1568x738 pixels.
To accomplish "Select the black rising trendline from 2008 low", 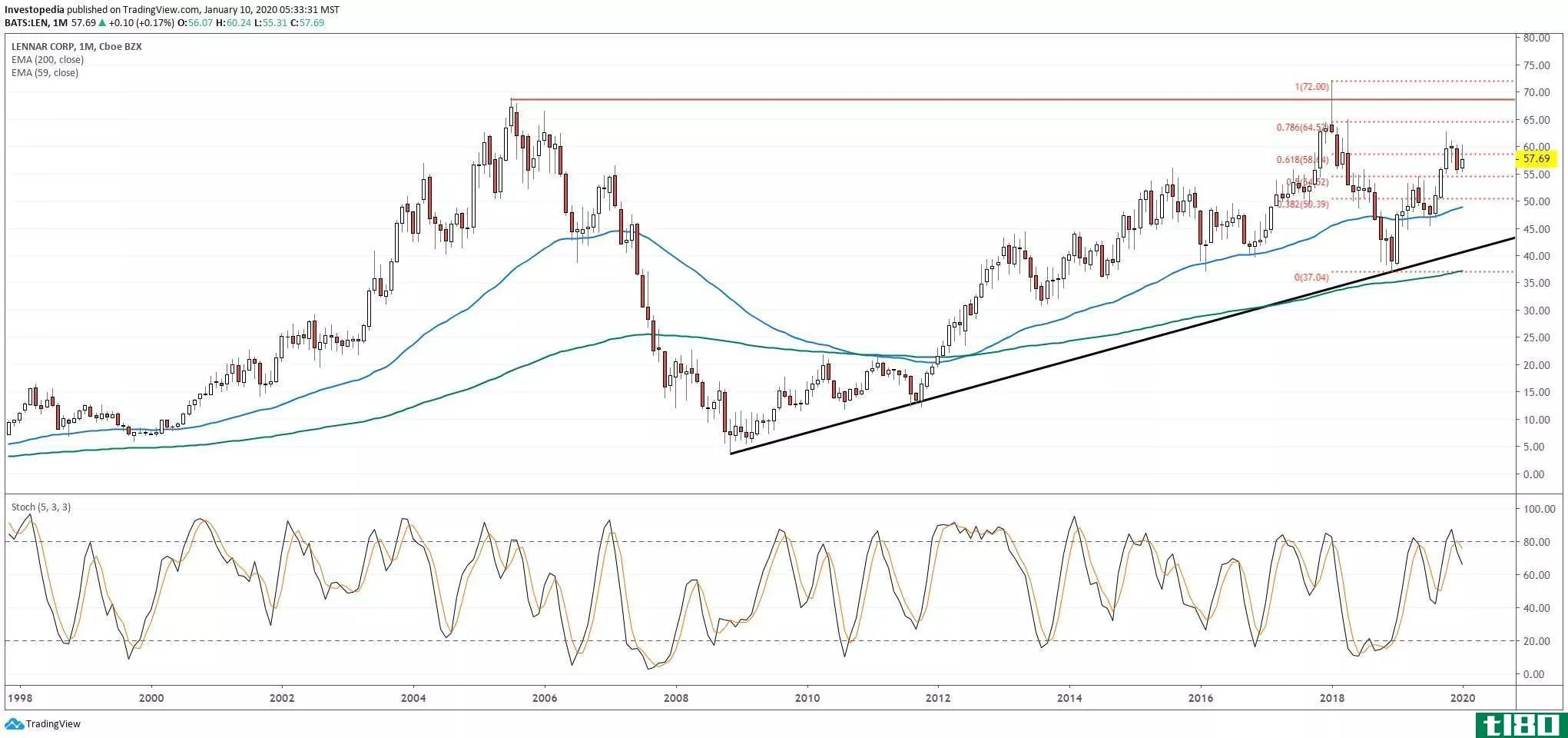I will click(x=1122, y=346).
